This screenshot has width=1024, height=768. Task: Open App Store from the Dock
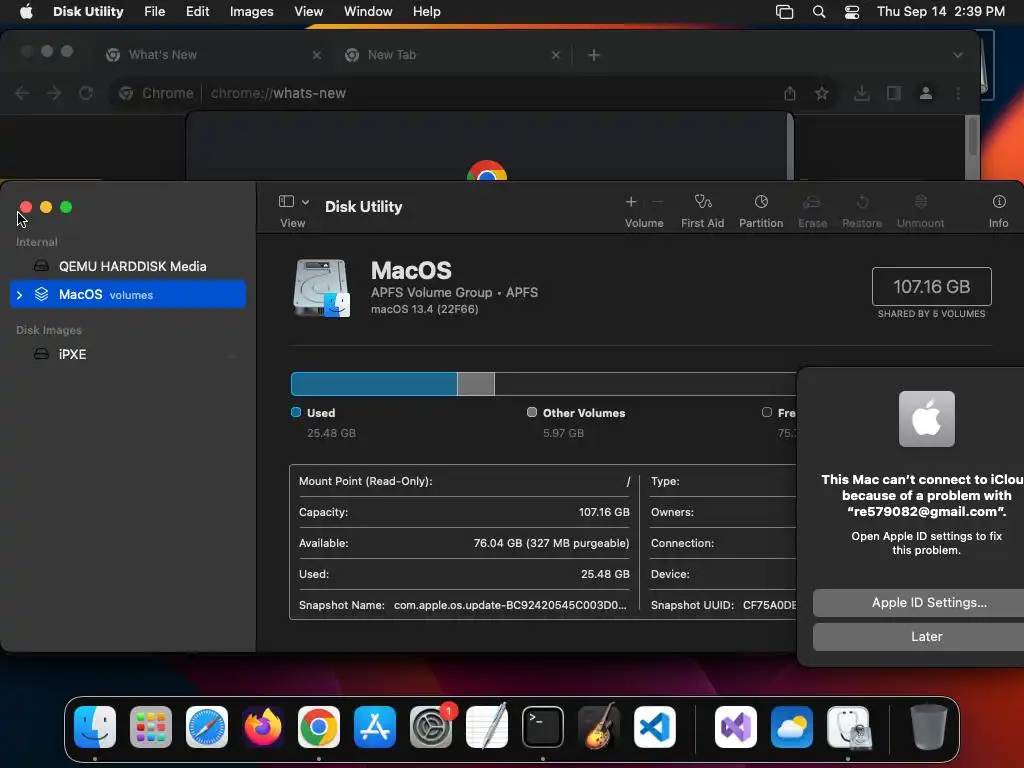[x=375, y=727]
